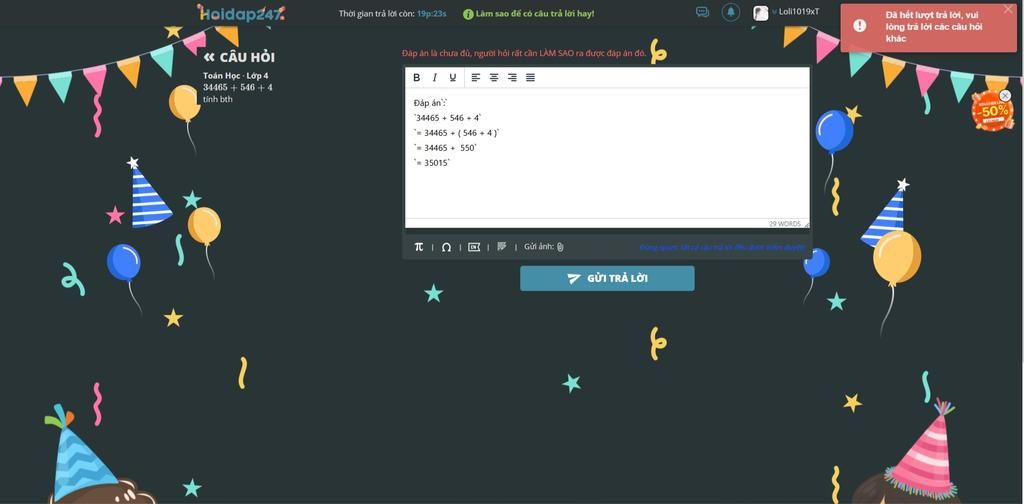Open the EN keyboard input tool

(x=474, y=247)
